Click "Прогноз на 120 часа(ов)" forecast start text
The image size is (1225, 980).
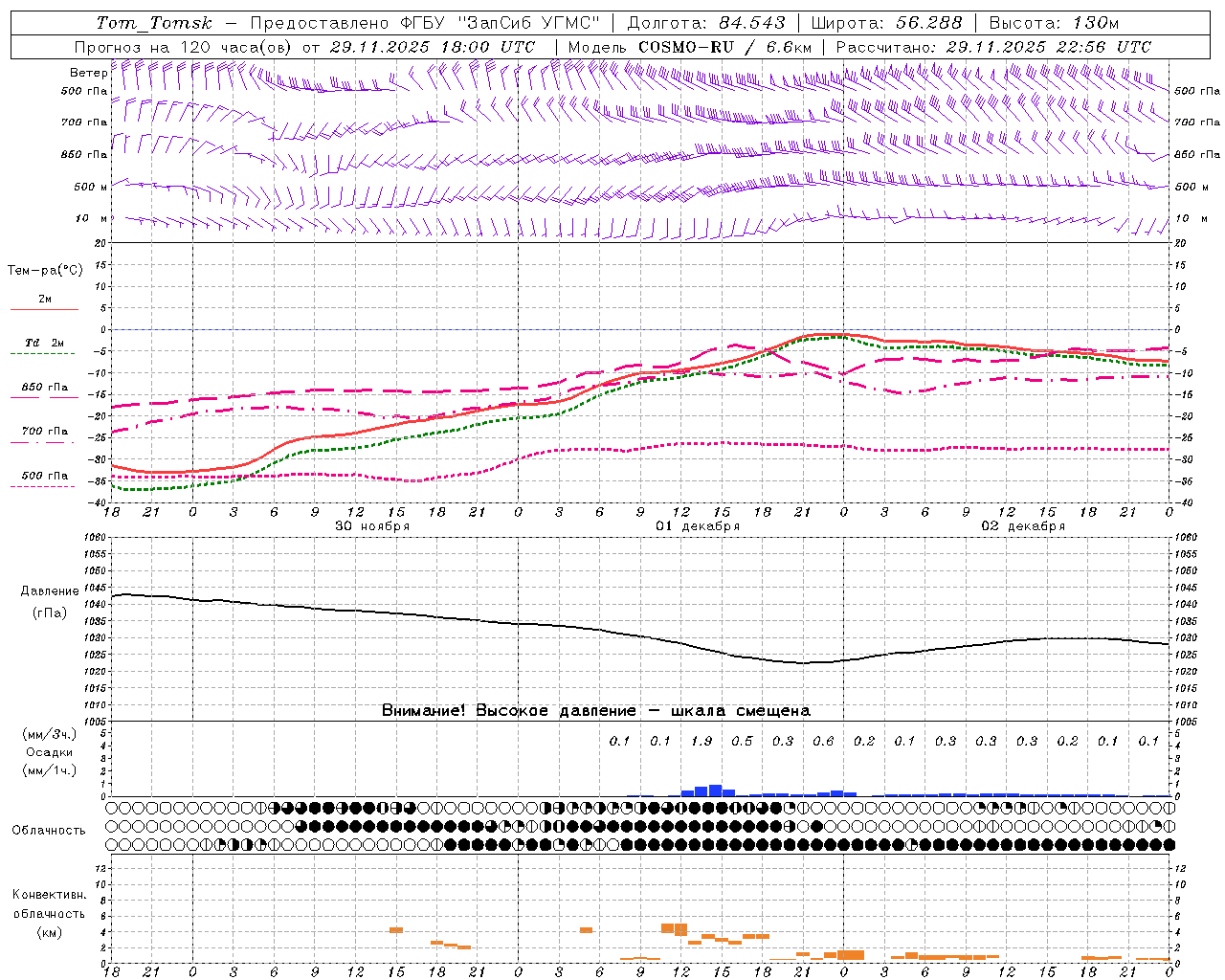[x=185, y=47]
